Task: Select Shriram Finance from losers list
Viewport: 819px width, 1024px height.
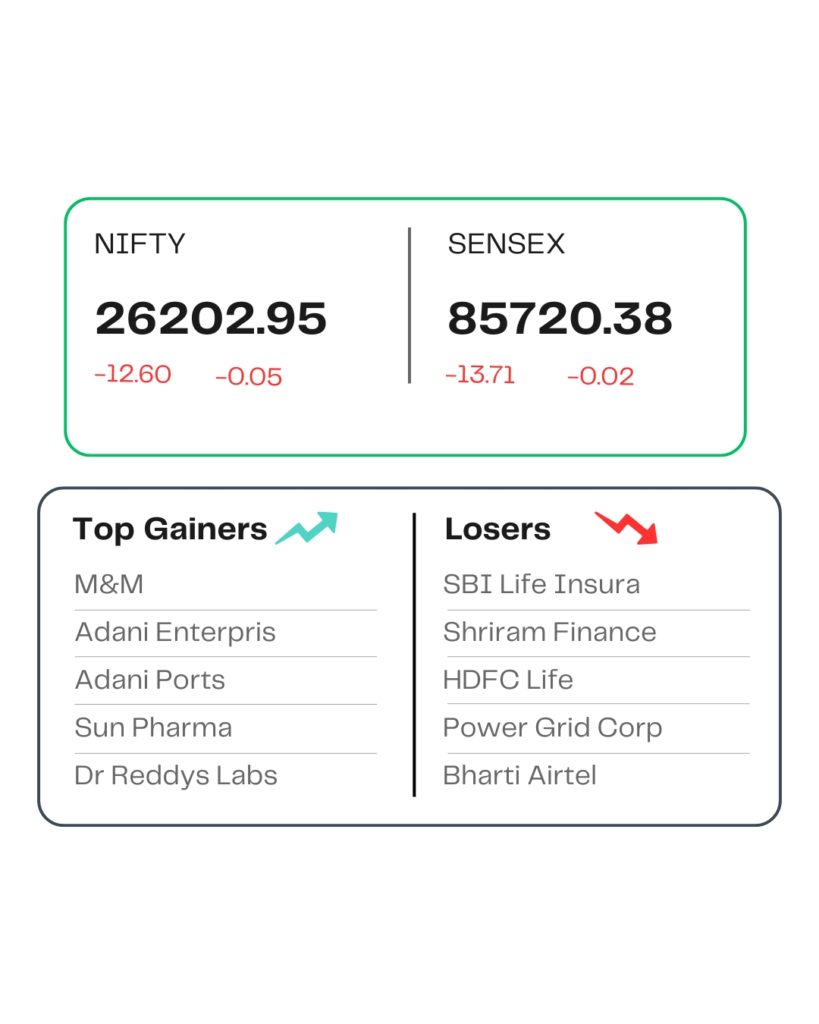Action: pyautogui.click(x=550, y=632)
